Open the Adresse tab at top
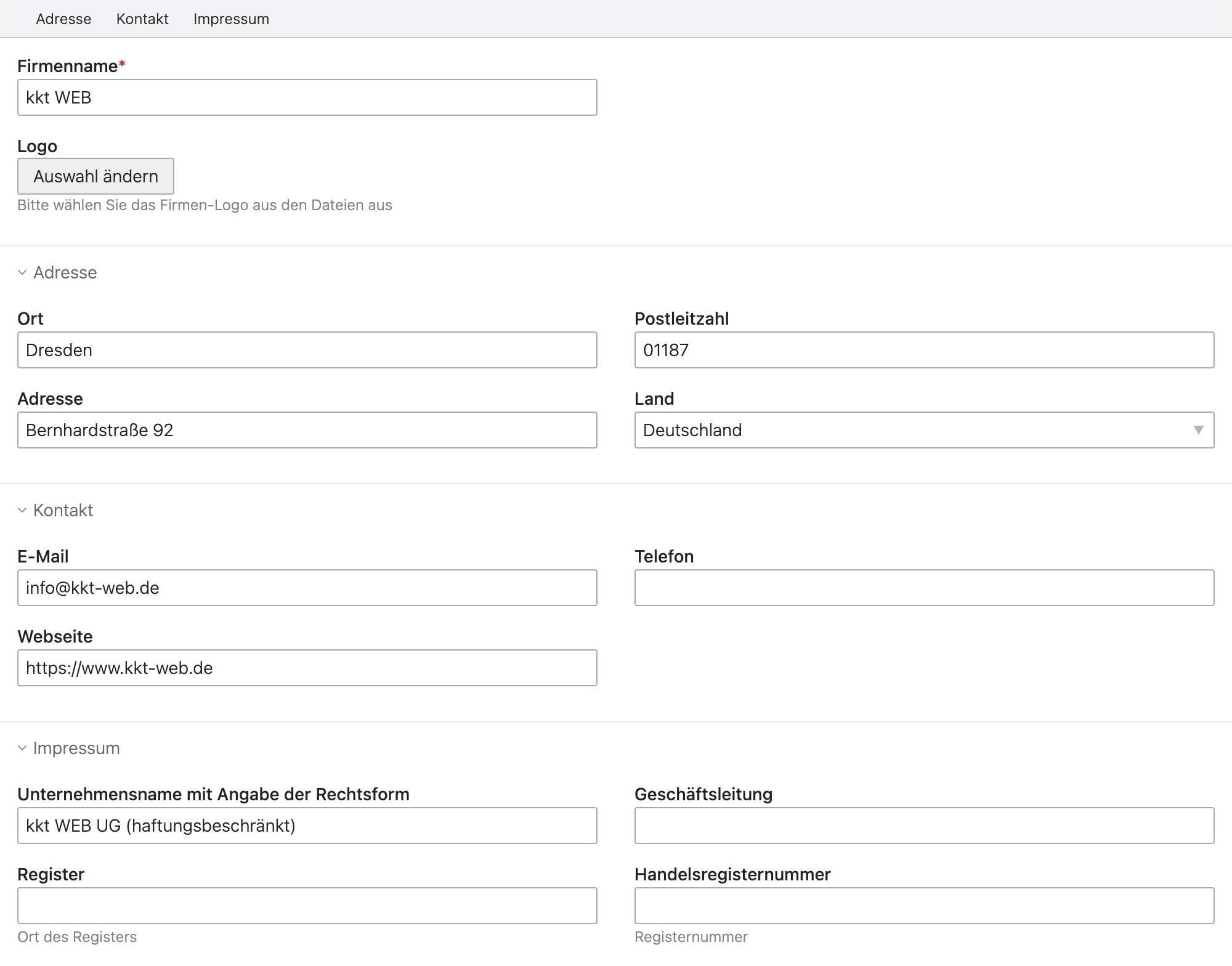 click(x=63, y=19)
